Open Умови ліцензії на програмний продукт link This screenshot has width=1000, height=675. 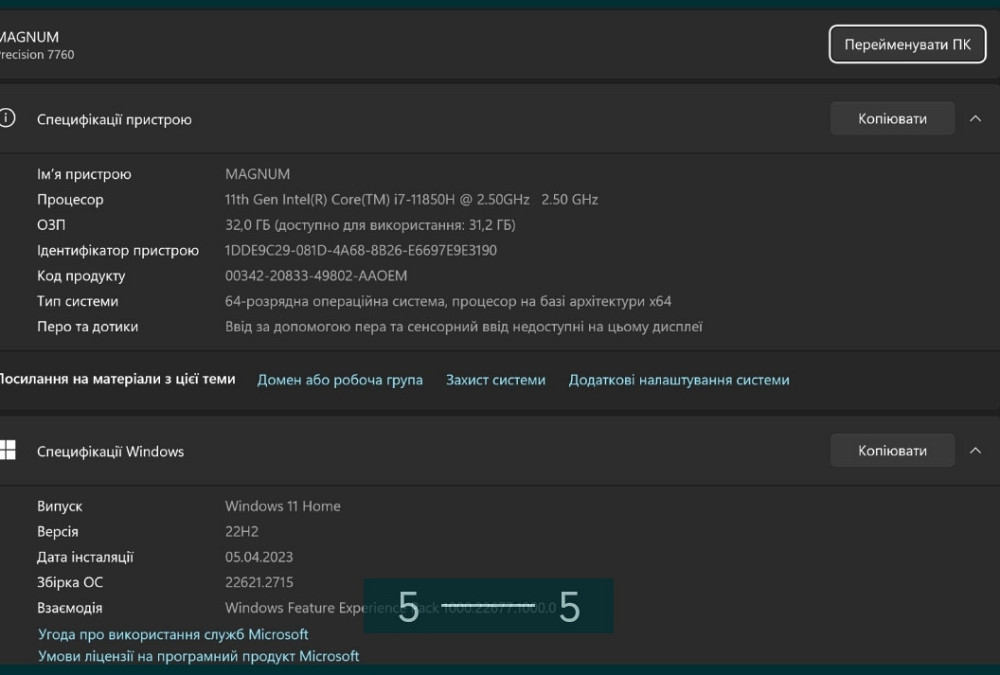[198, 656]
